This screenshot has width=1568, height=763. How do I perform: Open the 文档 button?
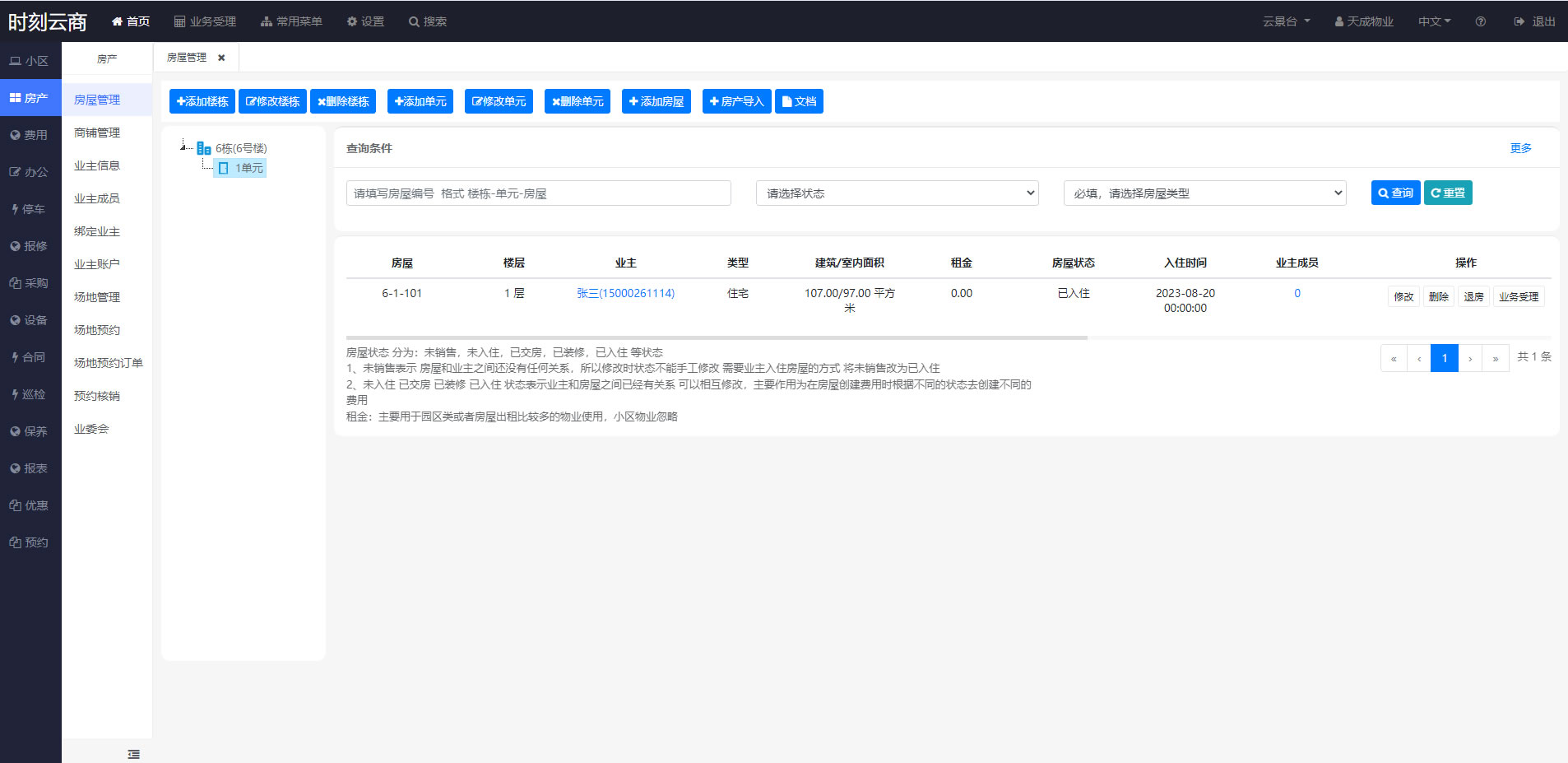click(799, 101)
